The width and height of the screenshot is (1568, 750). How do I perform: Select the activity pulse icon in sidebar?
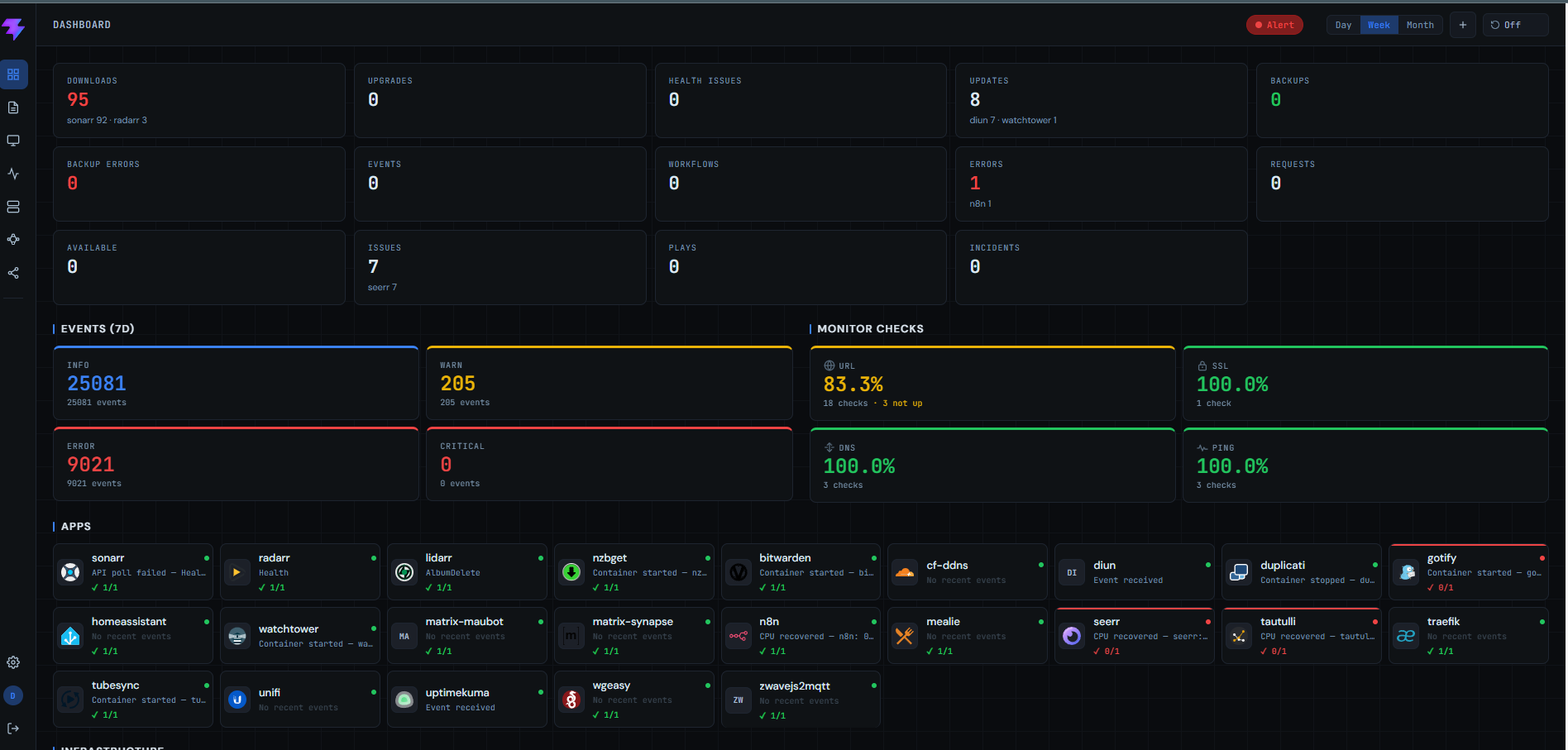(x=13, y=174)
